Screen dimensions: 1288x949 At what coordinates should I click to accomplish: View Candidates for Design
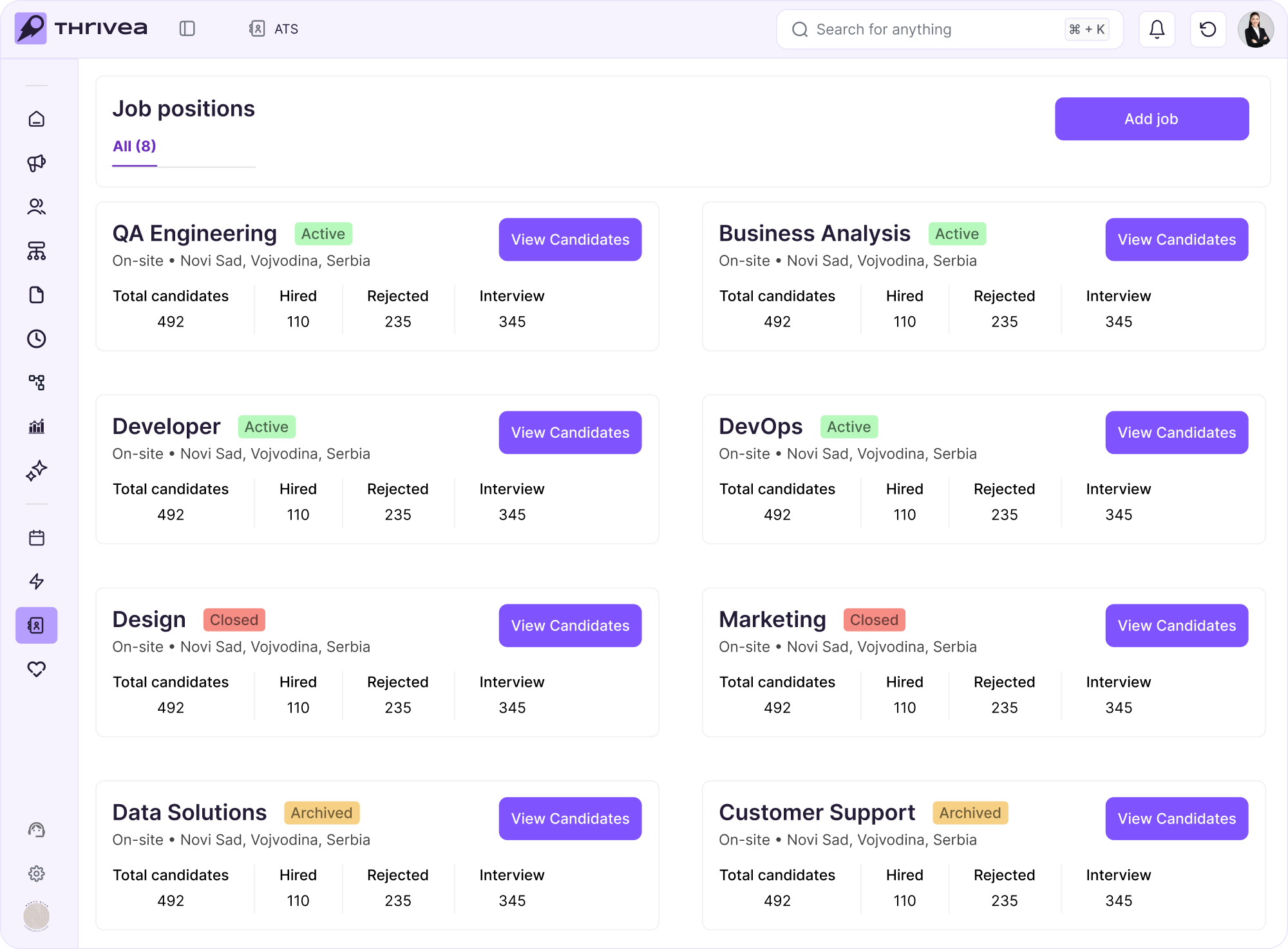point(570,626)
